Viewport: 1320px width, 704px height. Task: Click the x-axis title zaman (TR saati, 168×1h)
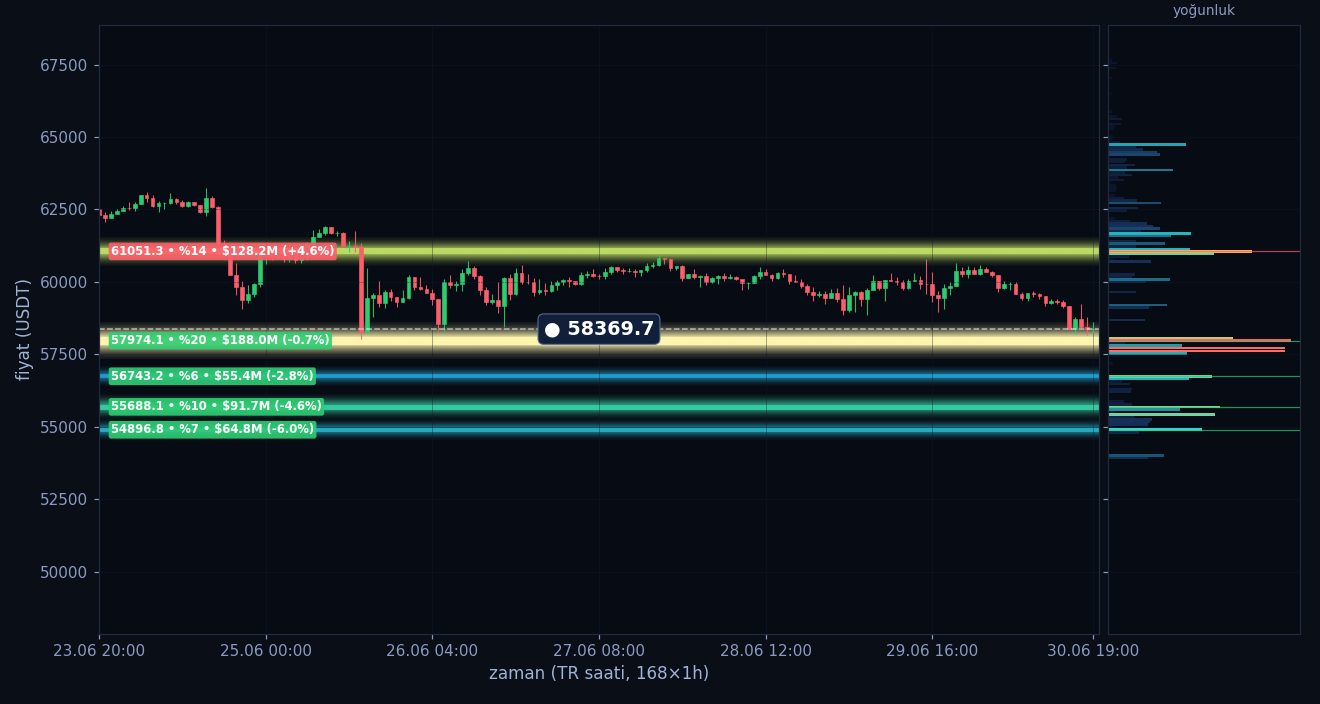[599, 674]
